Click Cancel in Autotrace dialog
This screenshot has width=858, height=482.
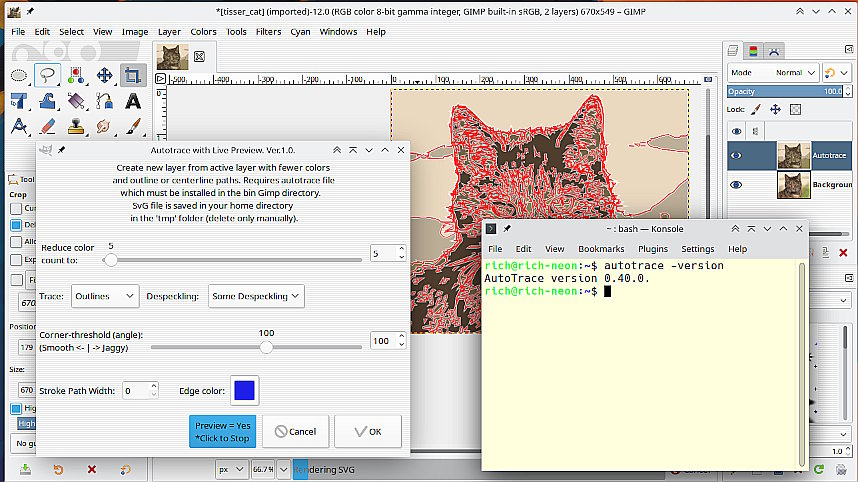click(x=295, y=432)
